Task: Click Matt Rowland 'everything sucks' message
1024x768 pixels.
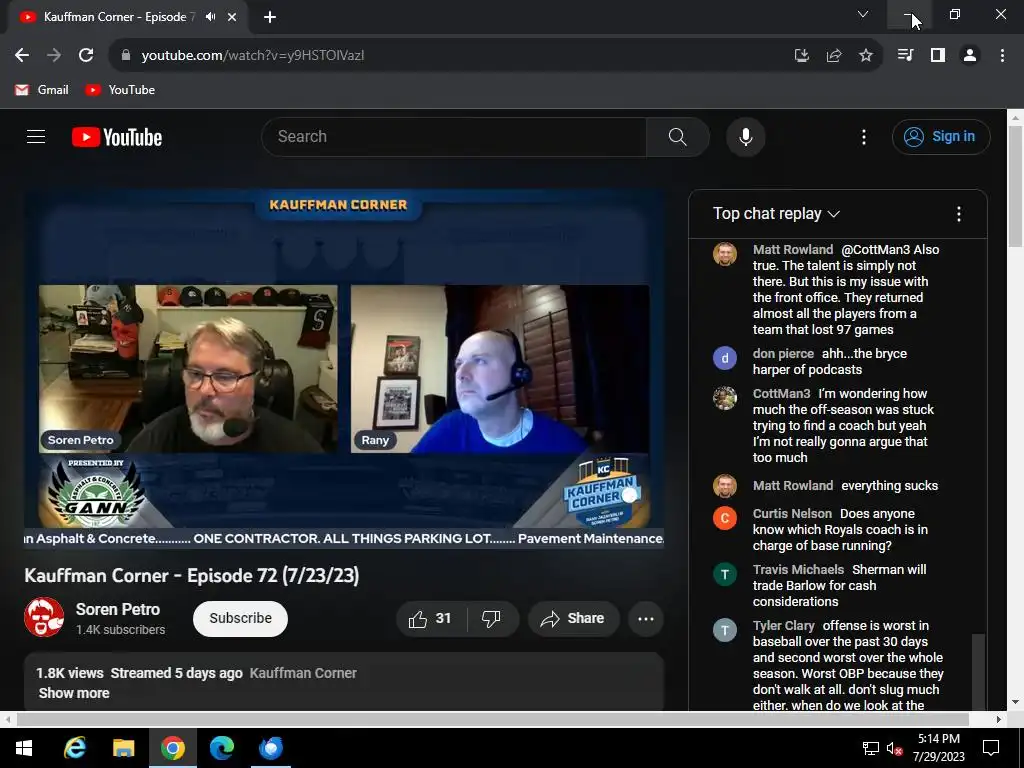Action: [889, 486]
